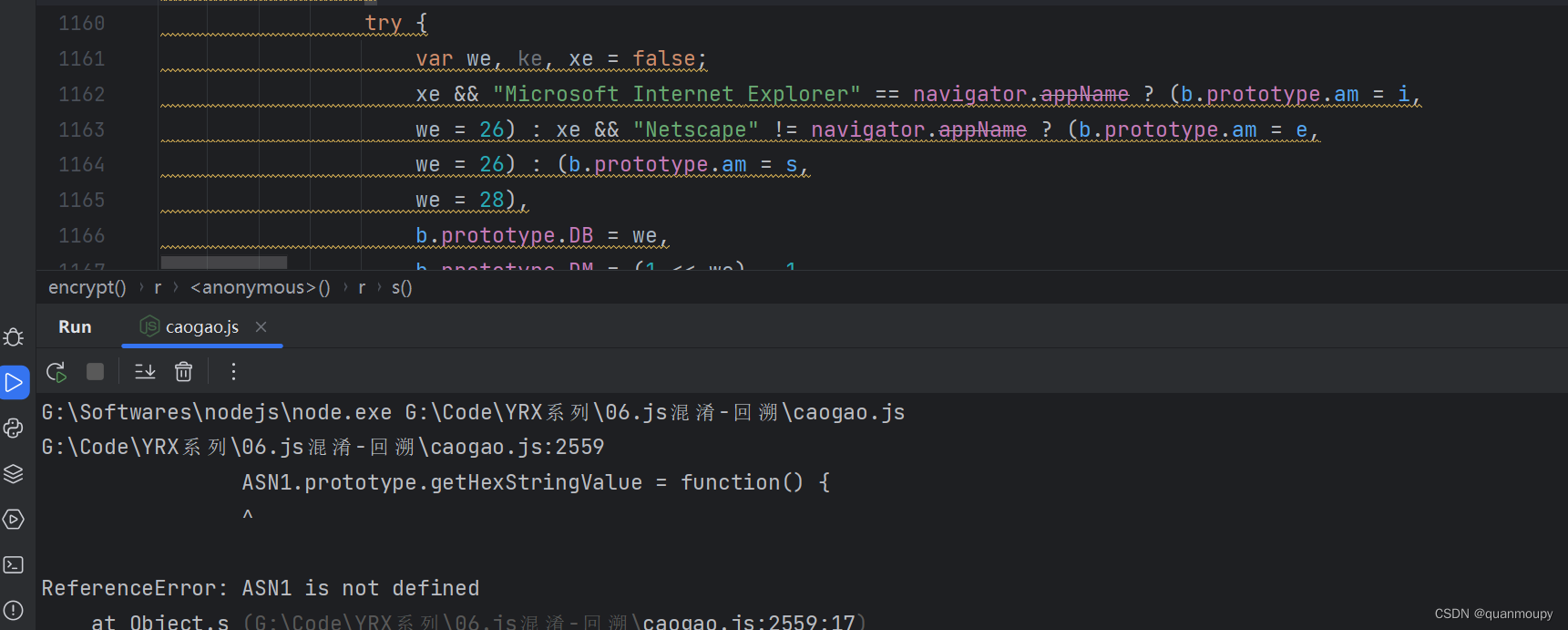Open caogao.js:2559:17 stack trace link
This screenshot has height=630, width=1568.
(748, 622)
